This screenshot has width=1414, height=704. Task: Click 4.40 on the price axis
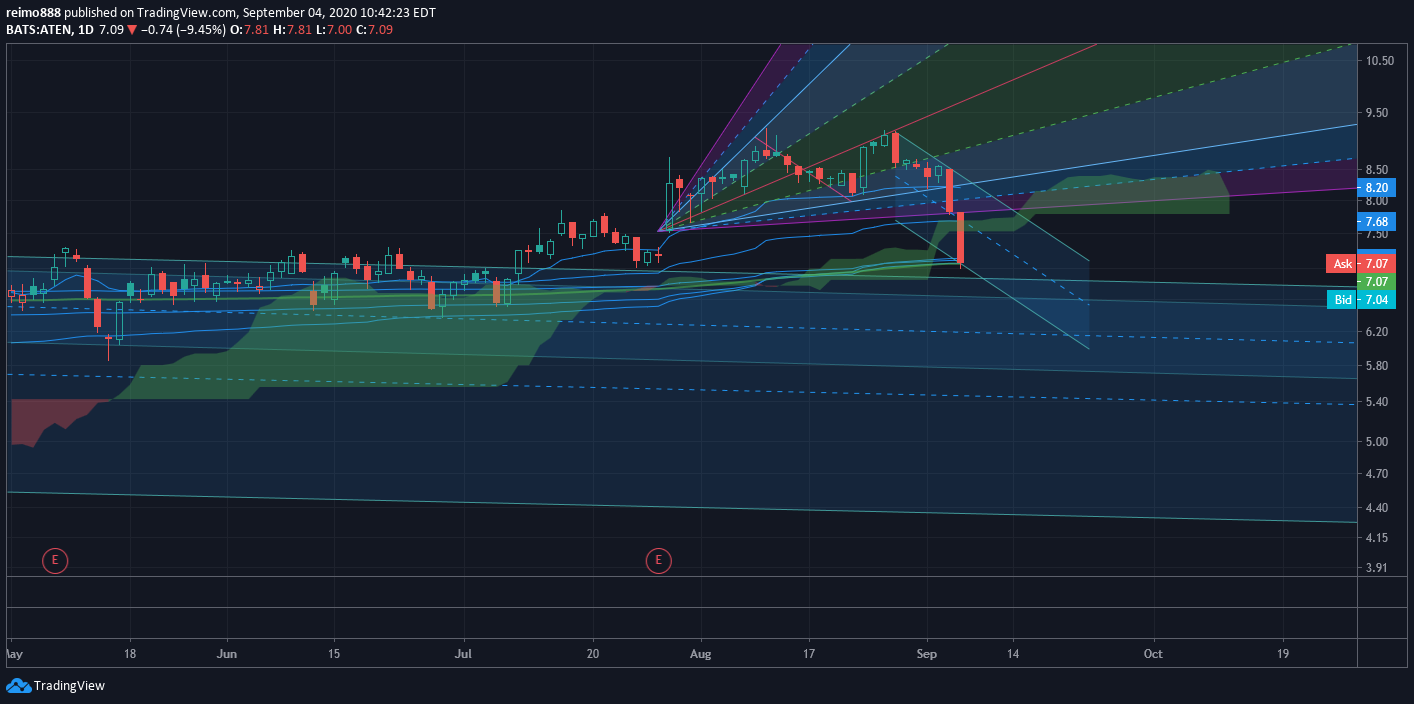[x=1379, y=508]
